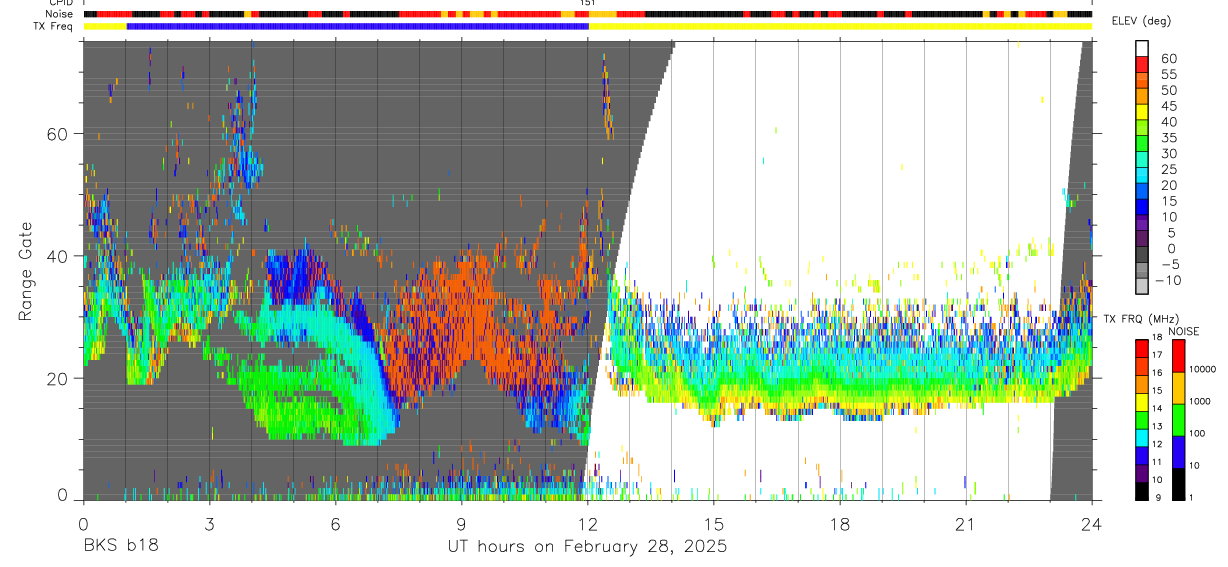The width and height of the screenshot is (1228, 567).
Task: Click the 'ELEV (deg)' colorbar title
Action: (x=1141, y=22)
